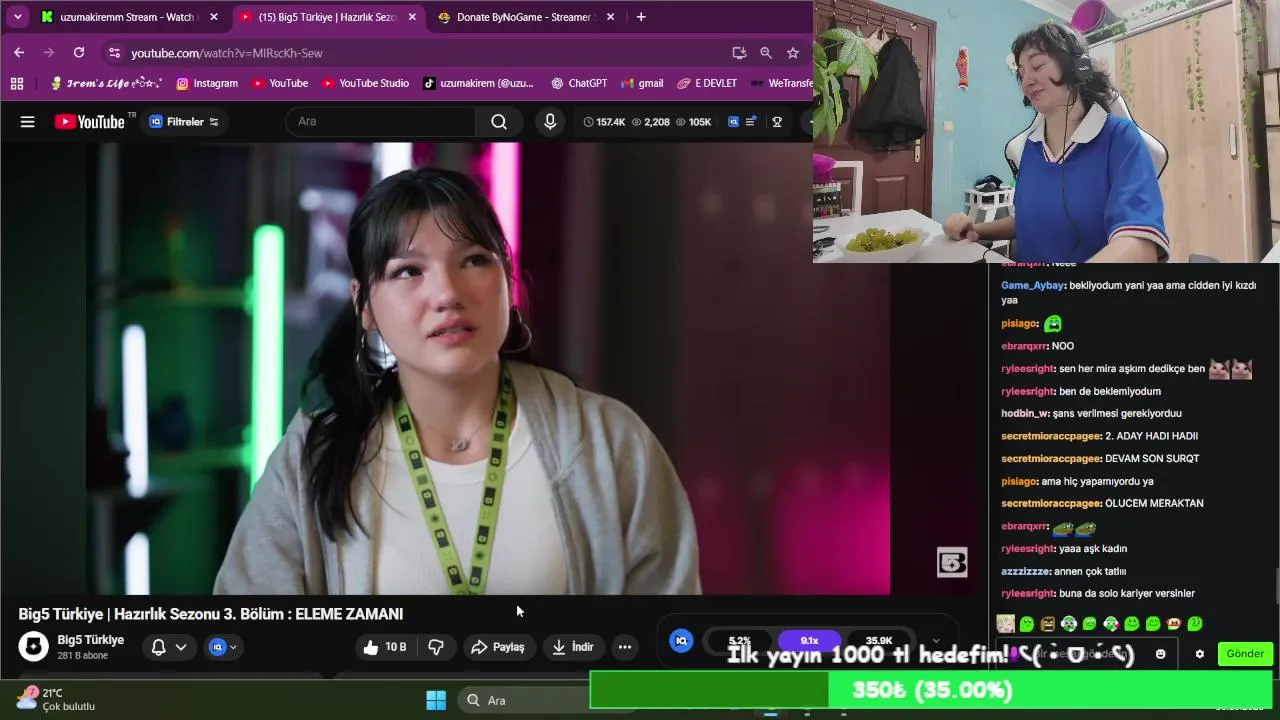The image size is (1280, 720).
Task: Pick the green headphone emote
Action: (x=1069, y=624)
